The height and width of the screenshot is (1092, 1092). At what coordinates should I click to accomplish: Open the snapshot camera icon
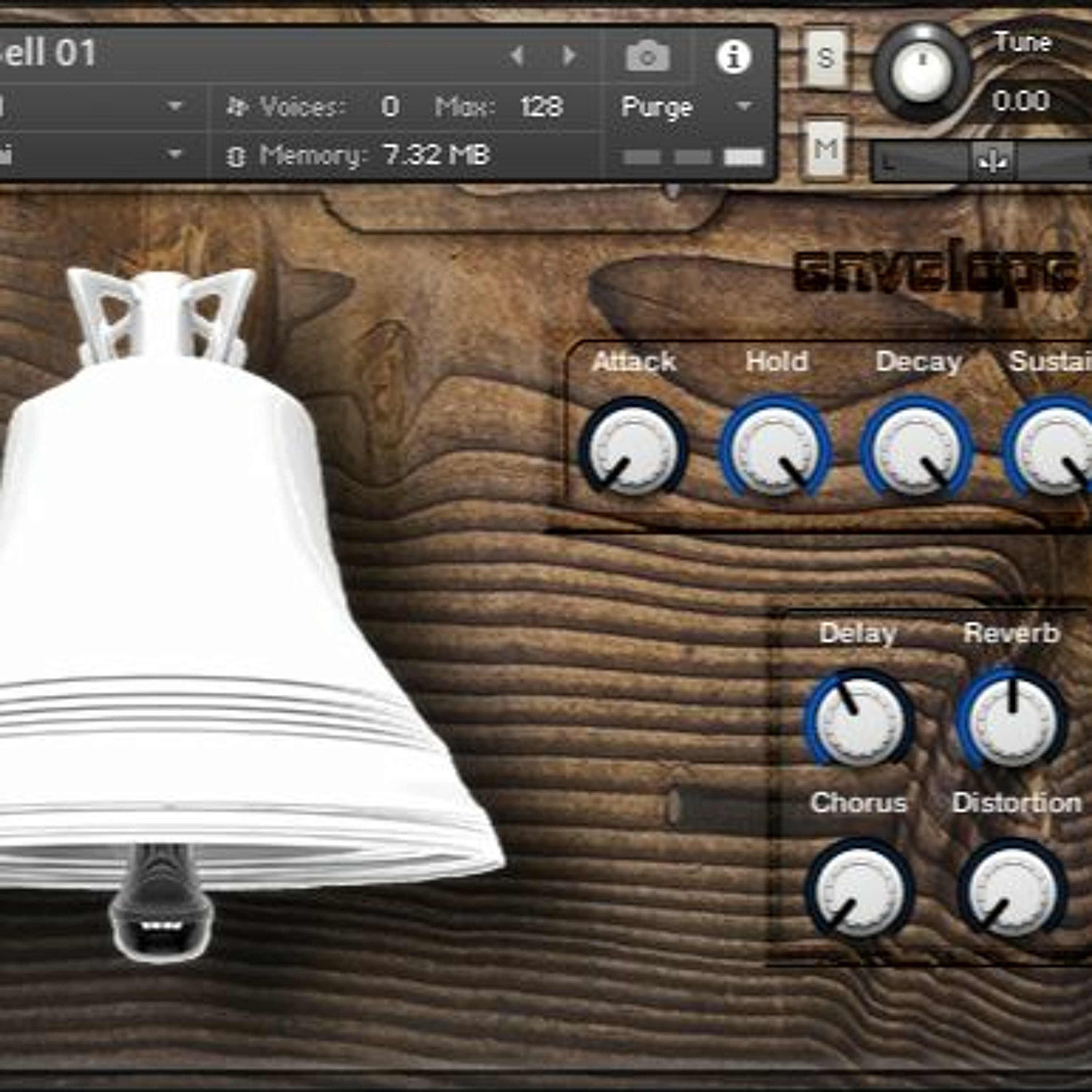coord(648,55)
